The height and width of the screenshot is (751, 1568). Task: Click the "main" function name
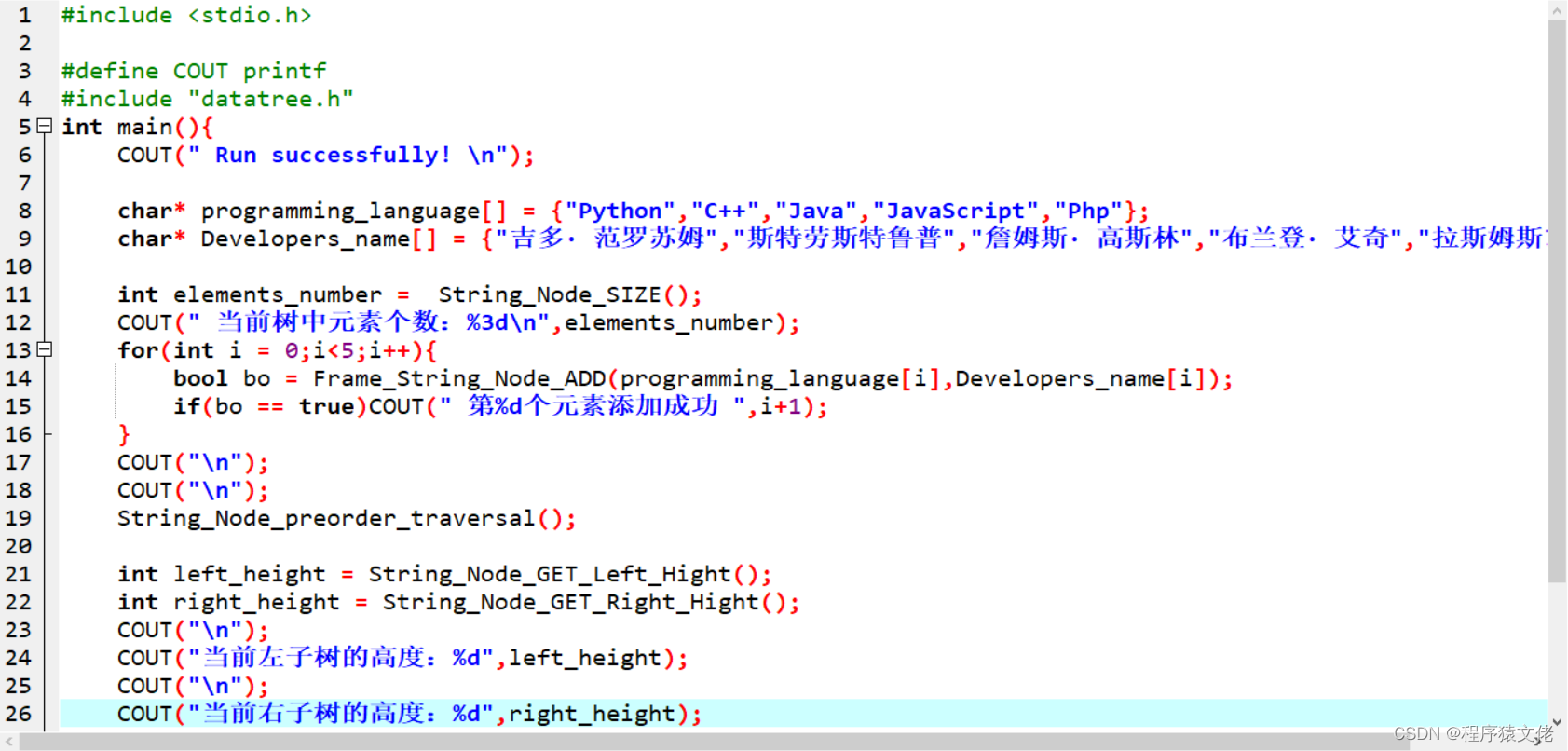[144, 128]
